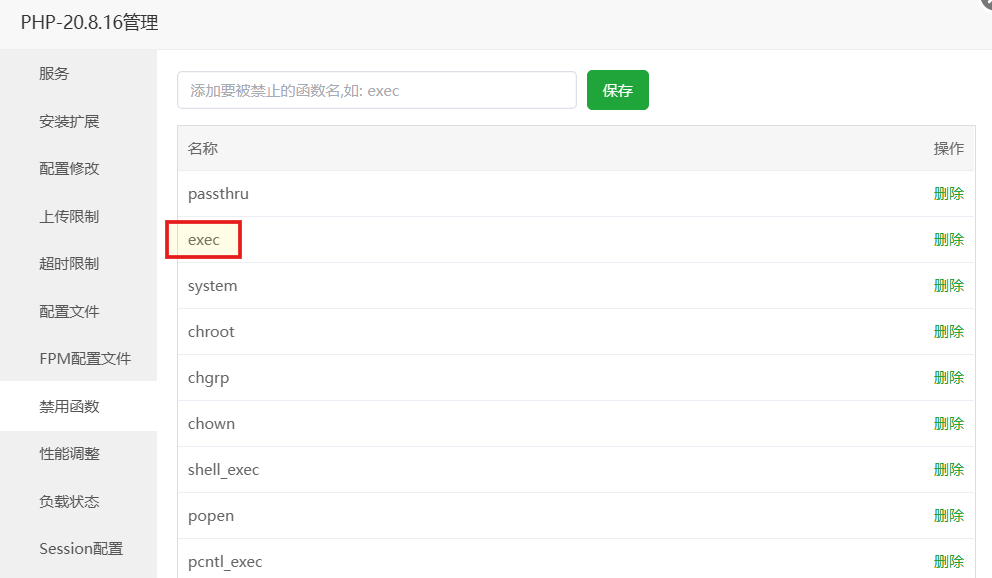The height and width of the screenshot is (578, 992).
Task: Open Session配置 tab
Action: pyautogui.click(x=81, y=549)
